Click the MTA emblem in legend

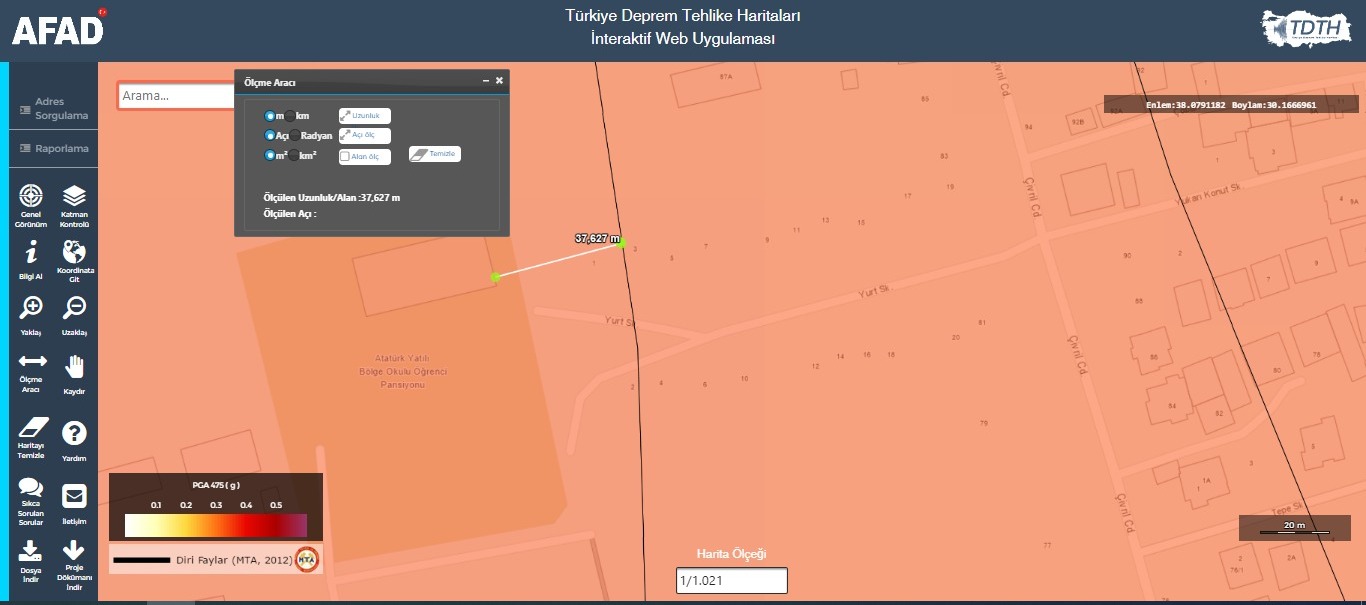click(x=306, y=559)
